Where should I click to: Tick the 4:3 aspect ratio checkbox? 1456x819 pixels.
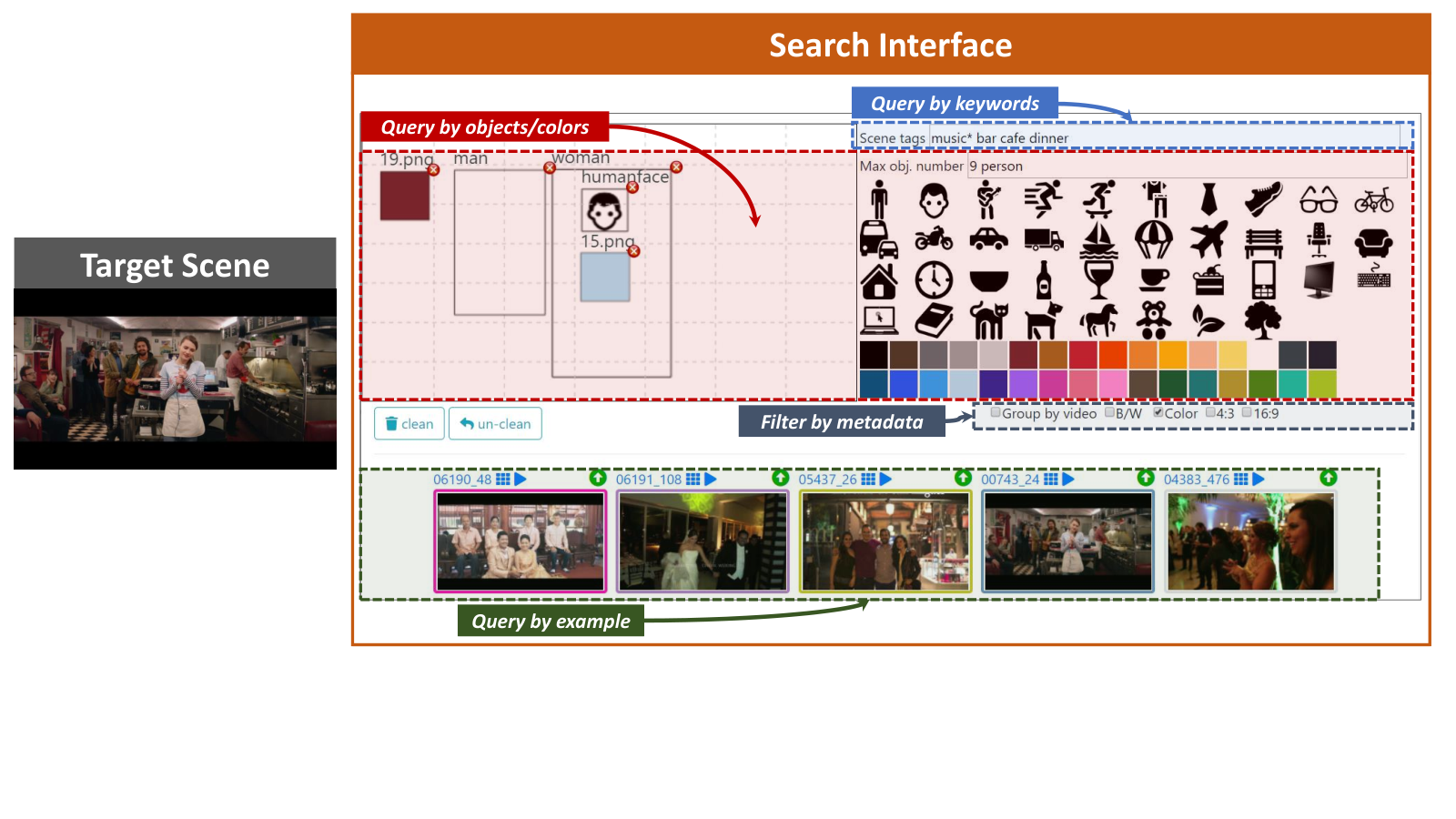click(x=1210, y=412)
